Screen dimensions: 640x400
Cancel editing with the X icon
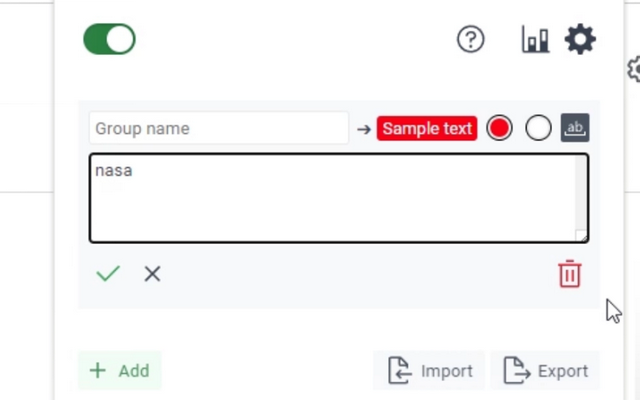152,274
